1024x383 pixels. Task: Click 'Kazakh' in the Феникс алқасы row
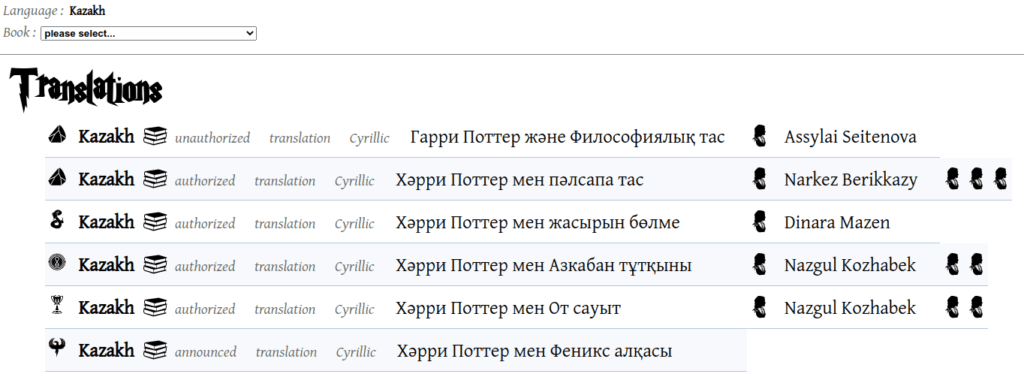pyautogui.click(x=106, y=350)
